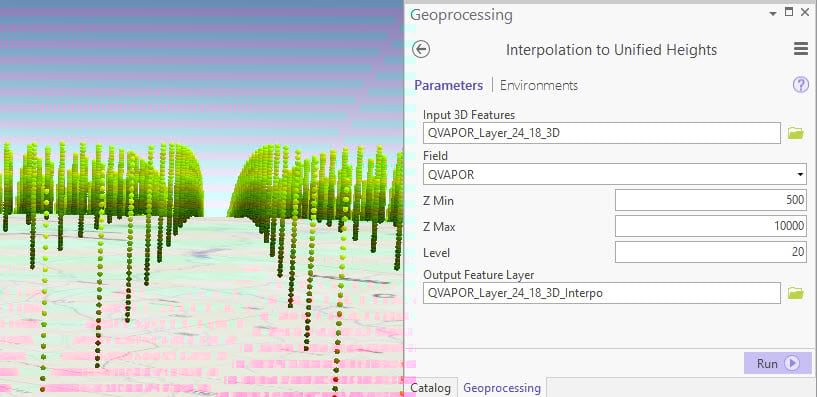Open the Geoprocessing hamburger menu
817x397 pixels.
[x=801, y=49]
